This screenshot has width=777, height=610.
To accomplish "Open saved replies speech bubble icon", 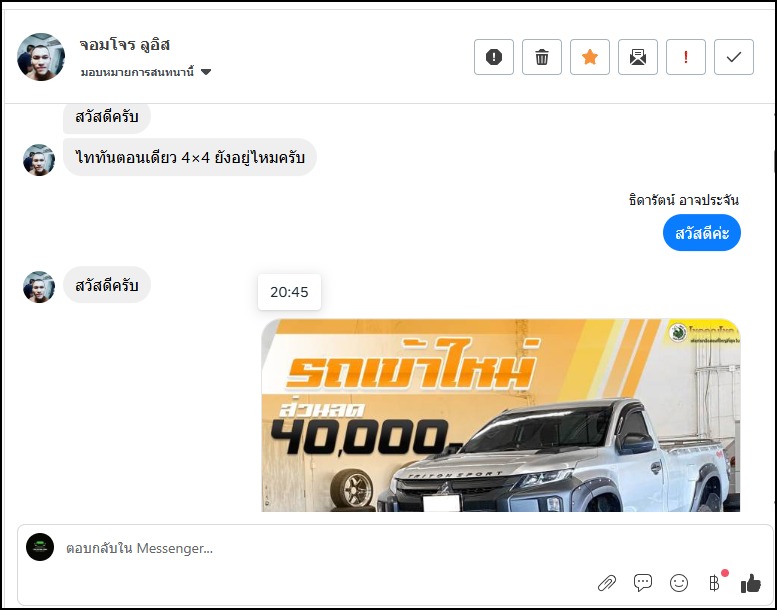I will (x=643, y=583).
